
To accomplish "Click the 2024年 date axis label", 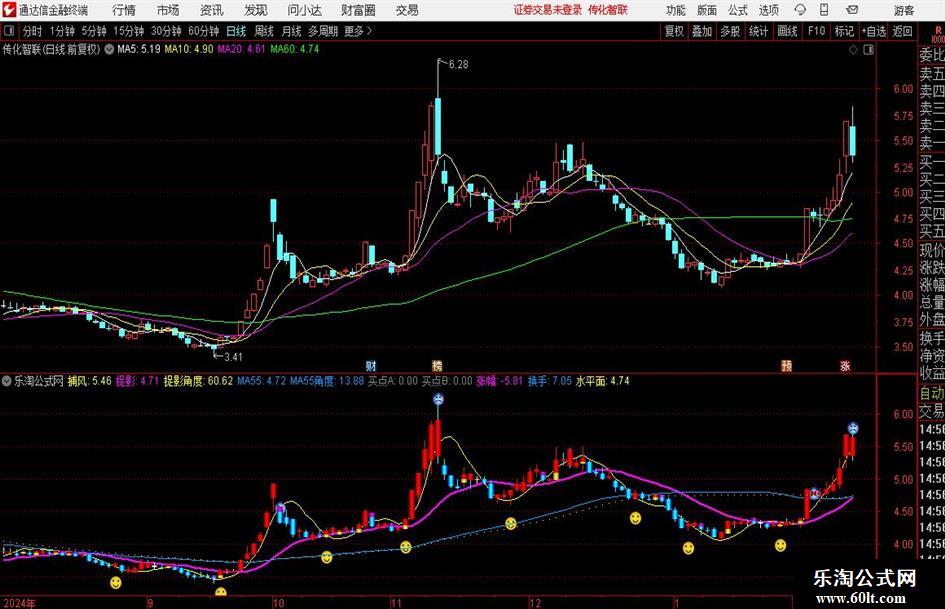I will click(x=19, y=603).
